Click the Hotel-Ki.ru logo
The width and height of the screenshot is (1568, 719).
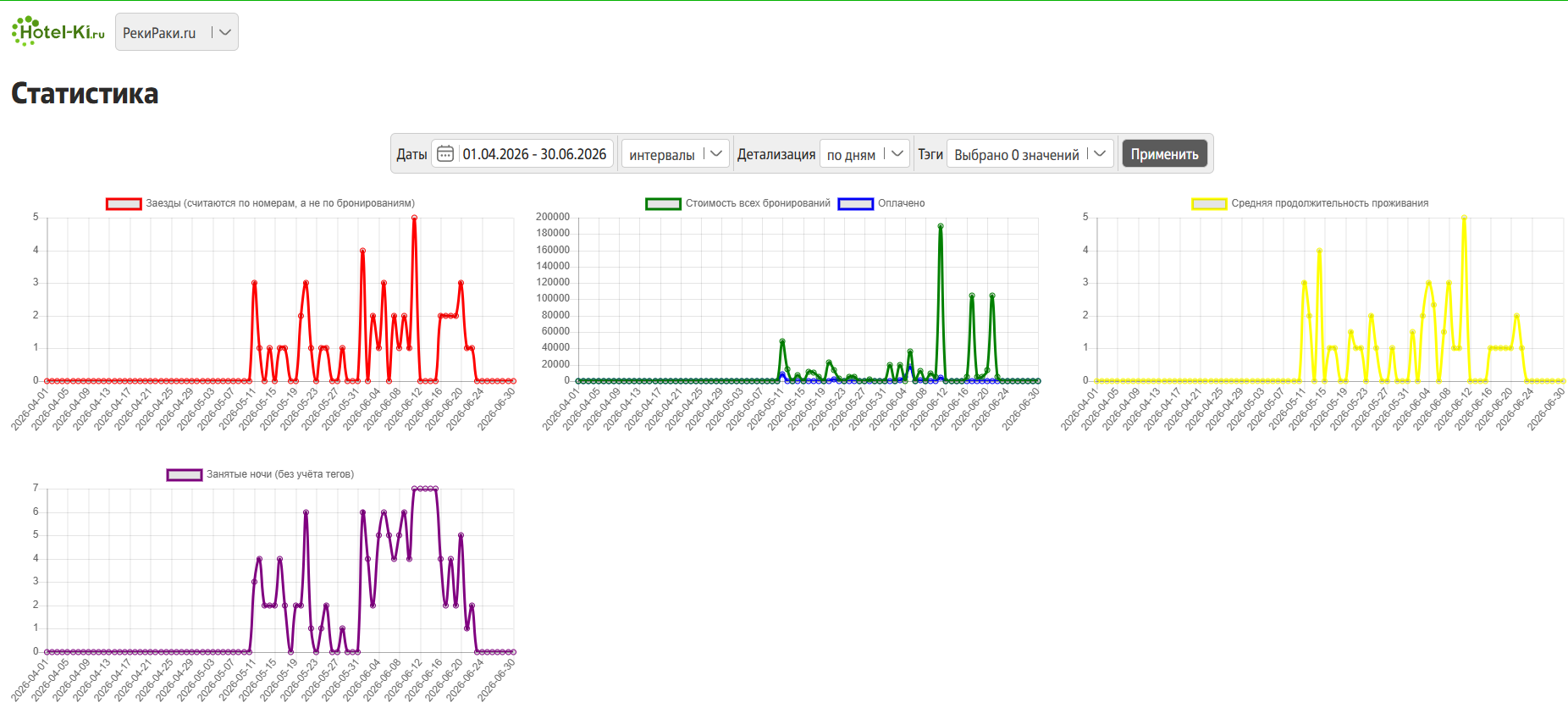58,31
